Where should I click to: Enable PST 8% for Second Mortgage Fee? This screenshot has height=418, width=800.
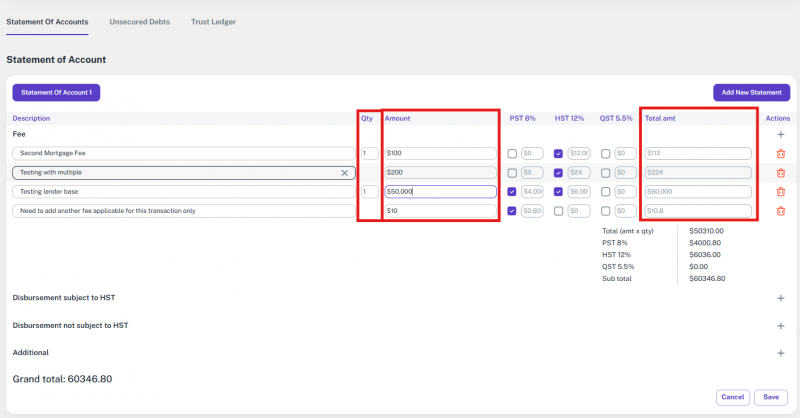(x=513, y=154)
